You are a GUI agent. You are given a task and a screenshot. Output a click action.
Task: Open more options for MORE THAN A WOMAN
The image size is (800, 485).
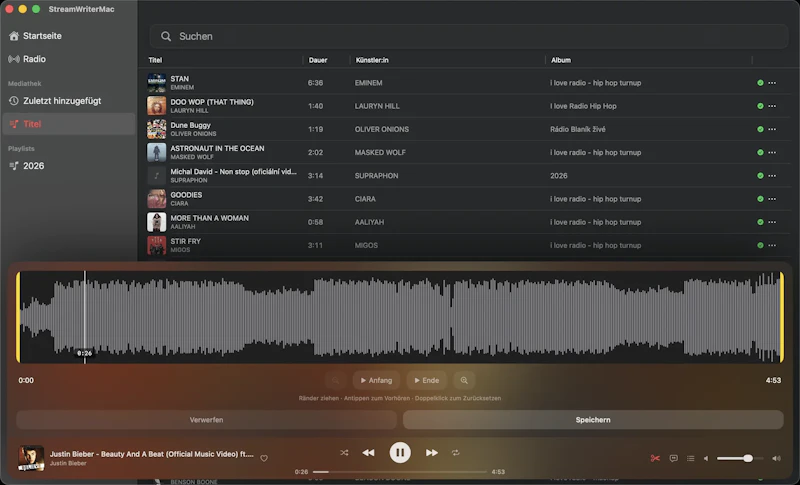tap(772, 222)
